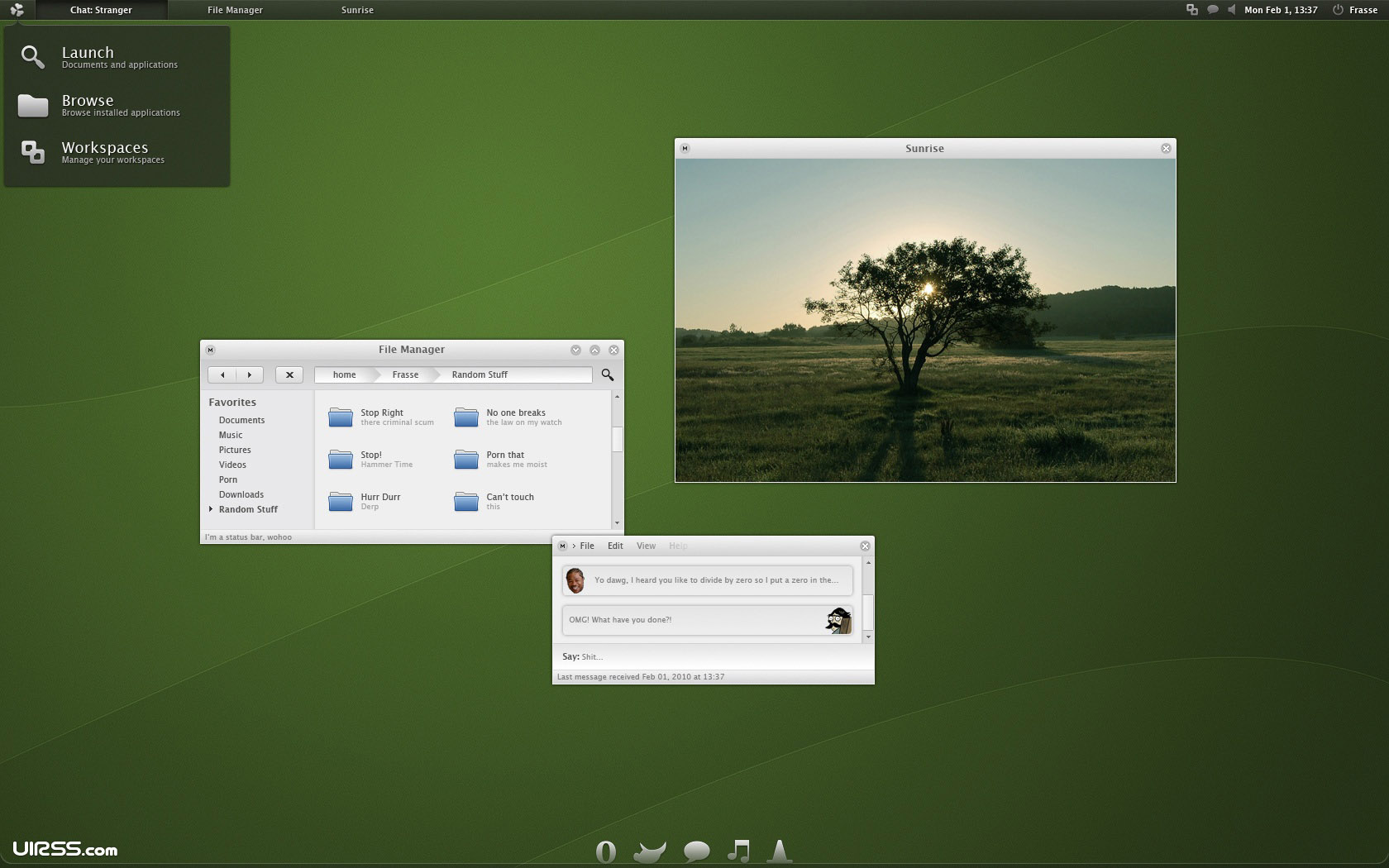
Task: Click the Say message input field
Action: tap(713, 656)
